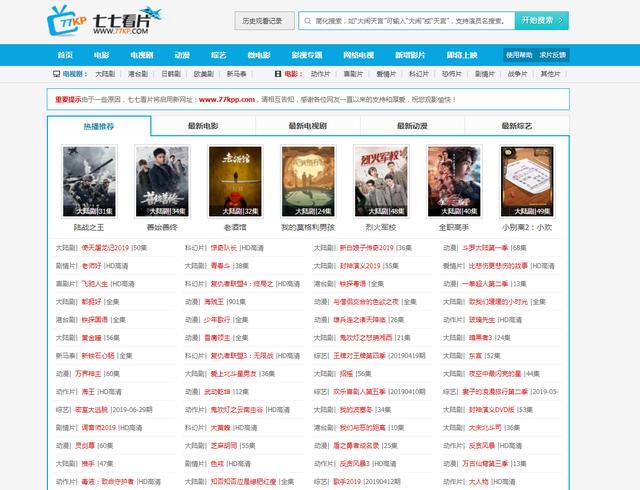
Task: Select 动作片 movie sub-category link
Action: [320, 74]
